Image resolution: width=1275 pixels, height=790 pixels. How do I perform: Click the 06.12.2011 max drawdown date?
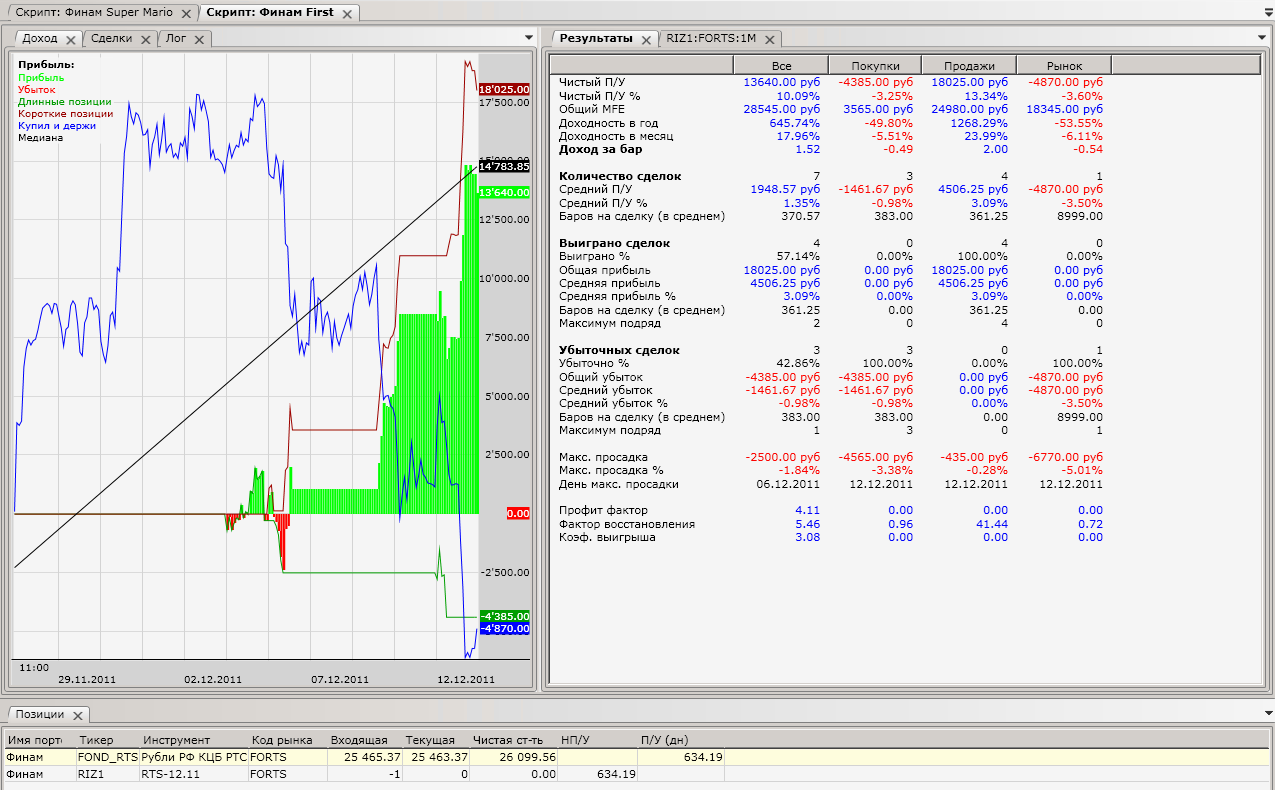point(789,483)
